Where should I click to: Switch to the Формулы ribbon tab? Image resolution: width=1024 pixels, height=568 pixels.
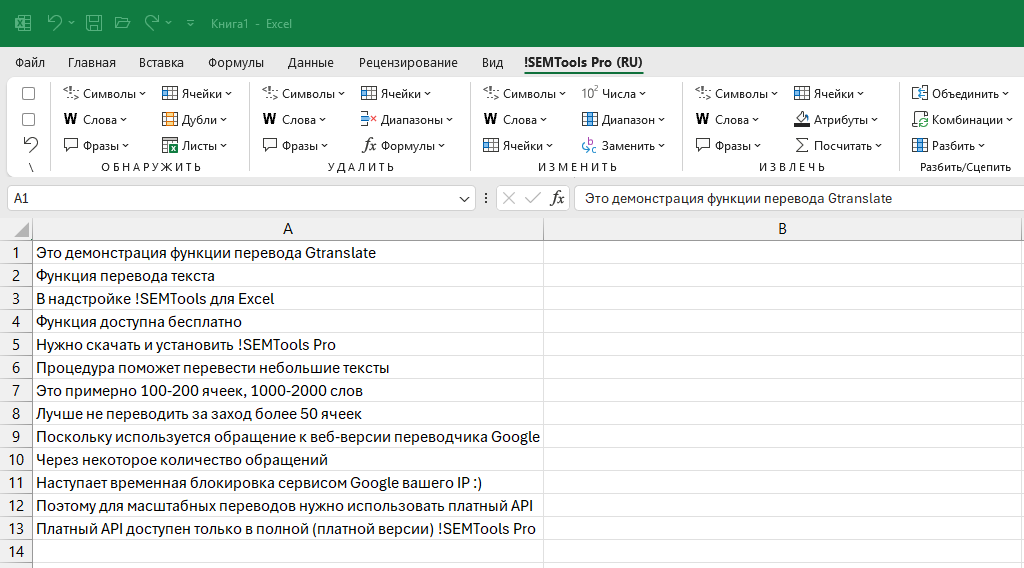pyautogui.click(x=236, y=62)
